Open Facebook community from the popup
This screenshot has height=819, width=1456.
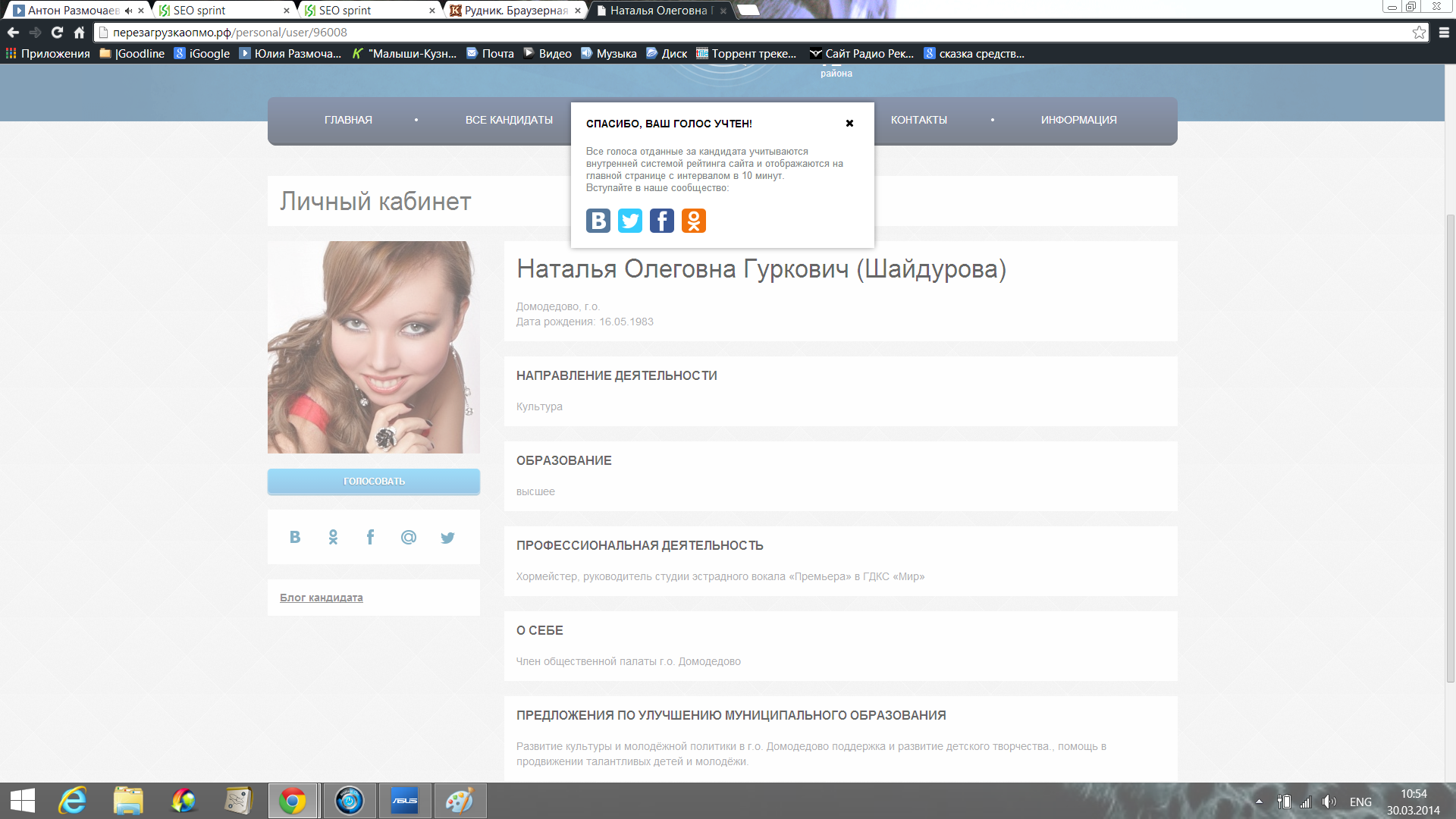coord(661,221)
